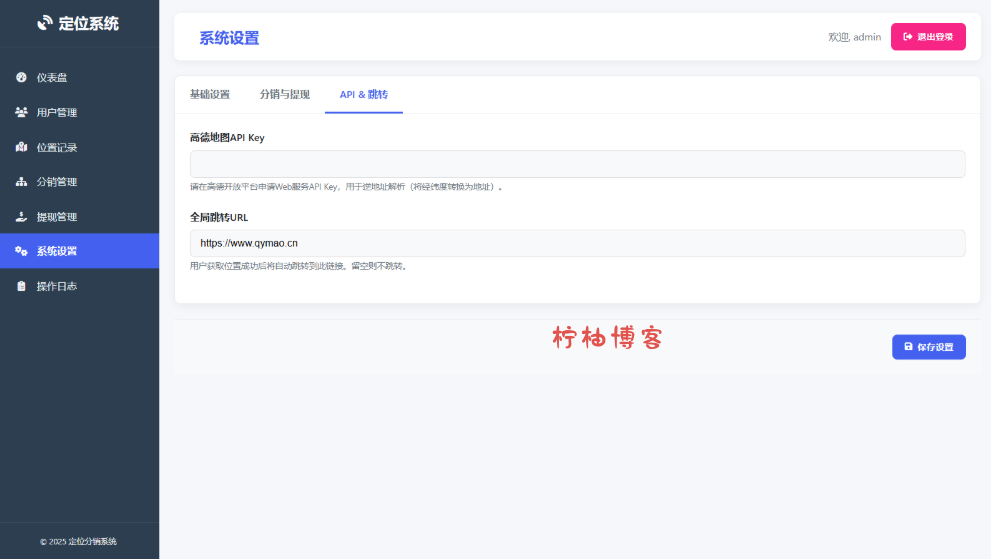The width and height of the screenshot is (991, 559).
Task: Click the 系统设置 page heading
Action: (x=229, y=38)
